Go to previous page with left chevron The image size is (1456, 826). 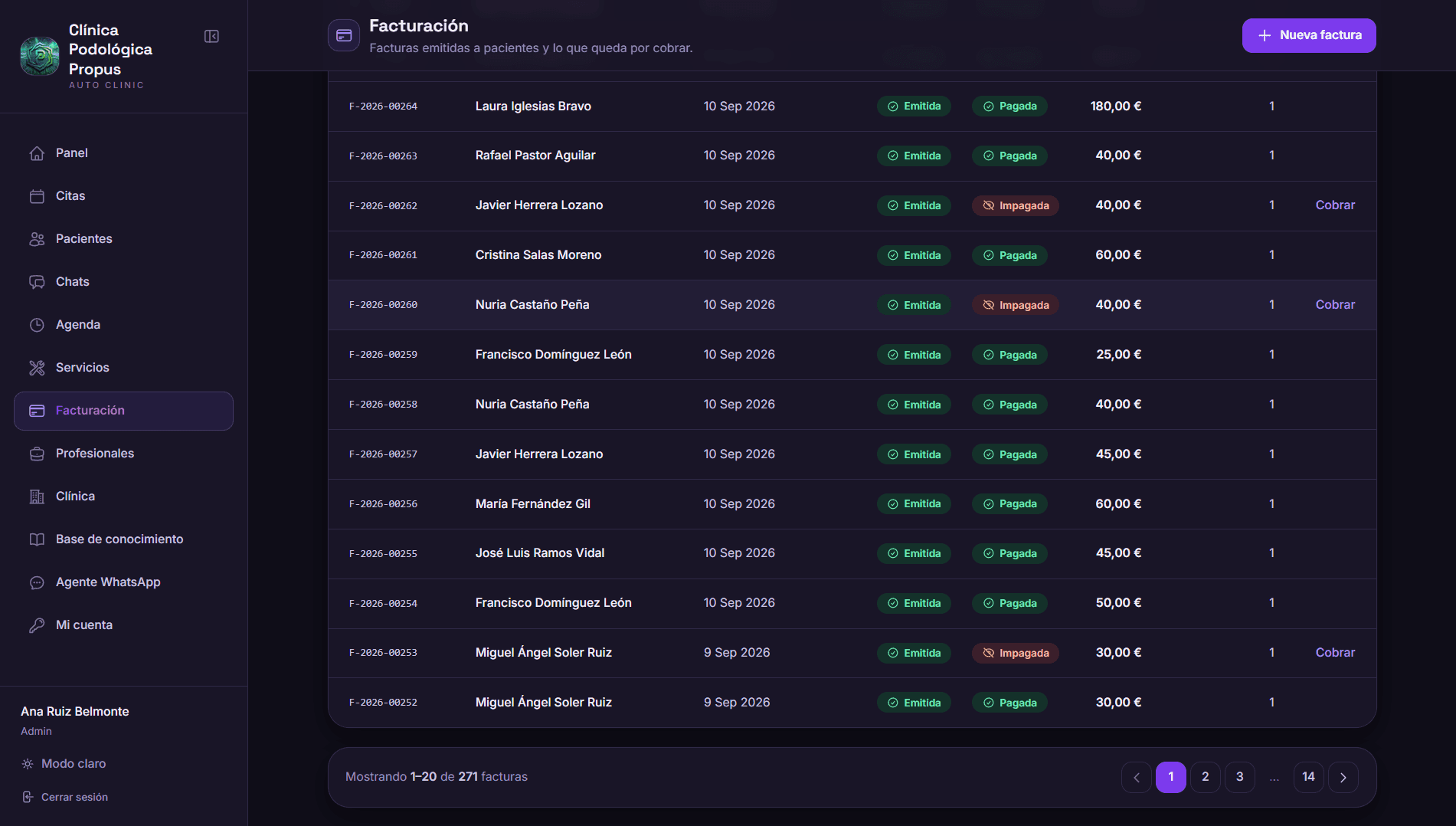tap(1137, 777)
